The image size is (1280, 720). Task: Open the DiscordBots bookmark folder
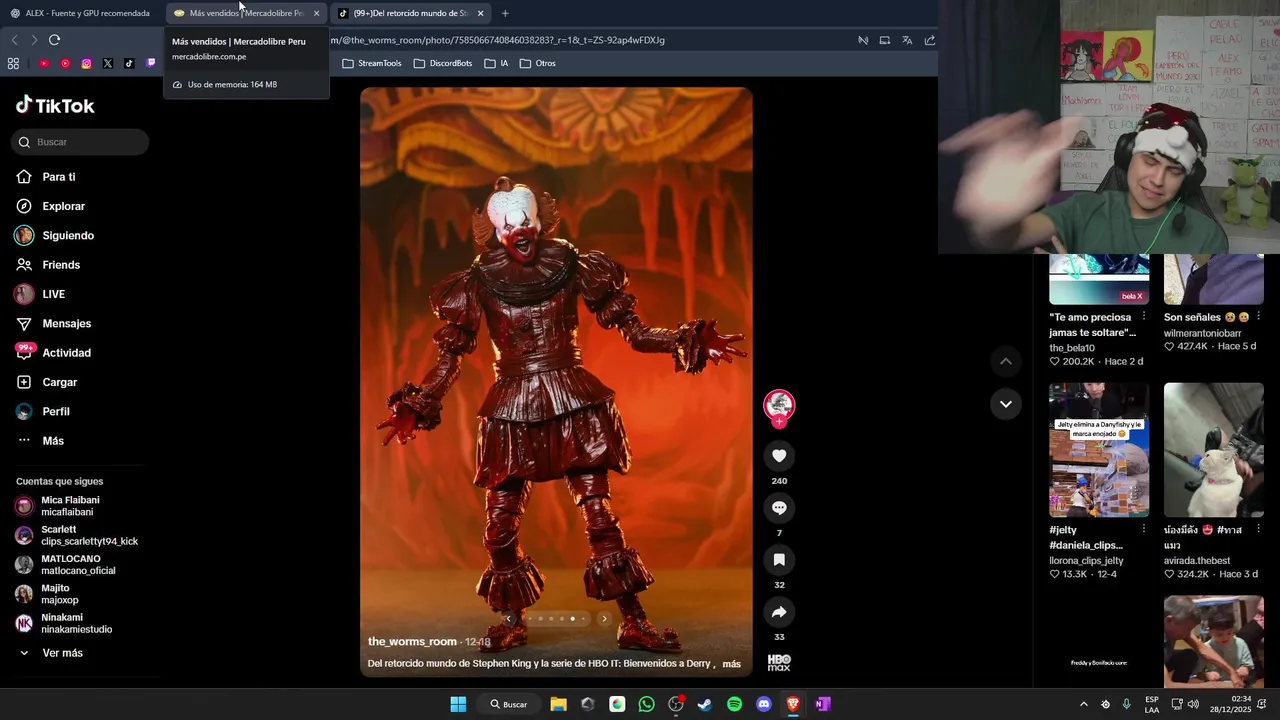coord(443,63)
